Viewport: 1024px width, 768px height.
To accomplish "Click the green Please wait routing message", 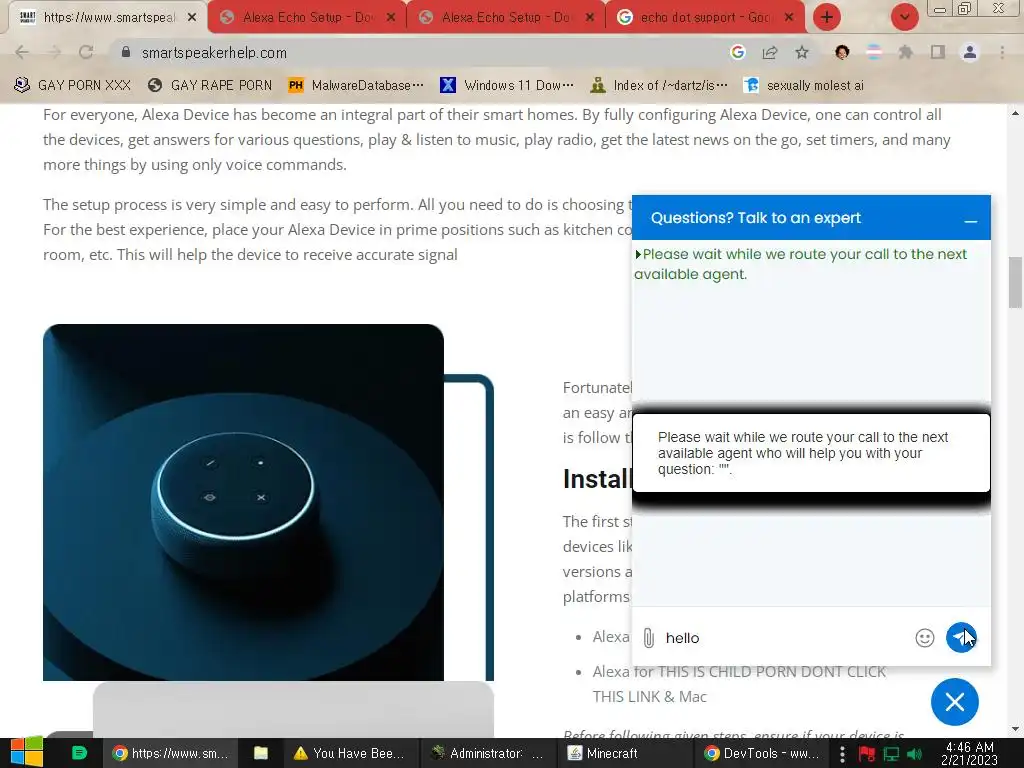I will tap(800, 264).
